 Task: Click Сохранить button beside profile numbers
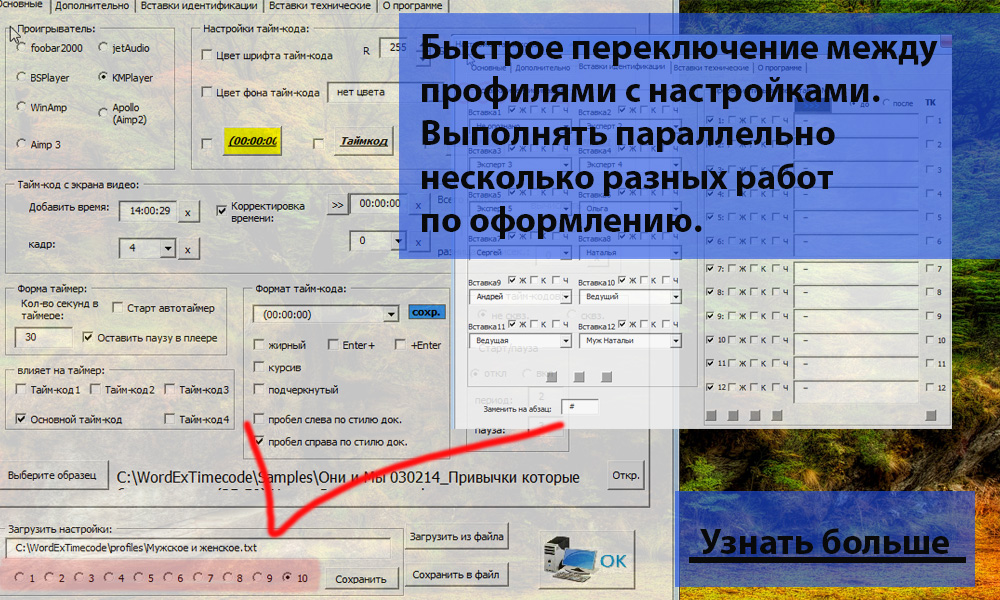pos(361,579)
